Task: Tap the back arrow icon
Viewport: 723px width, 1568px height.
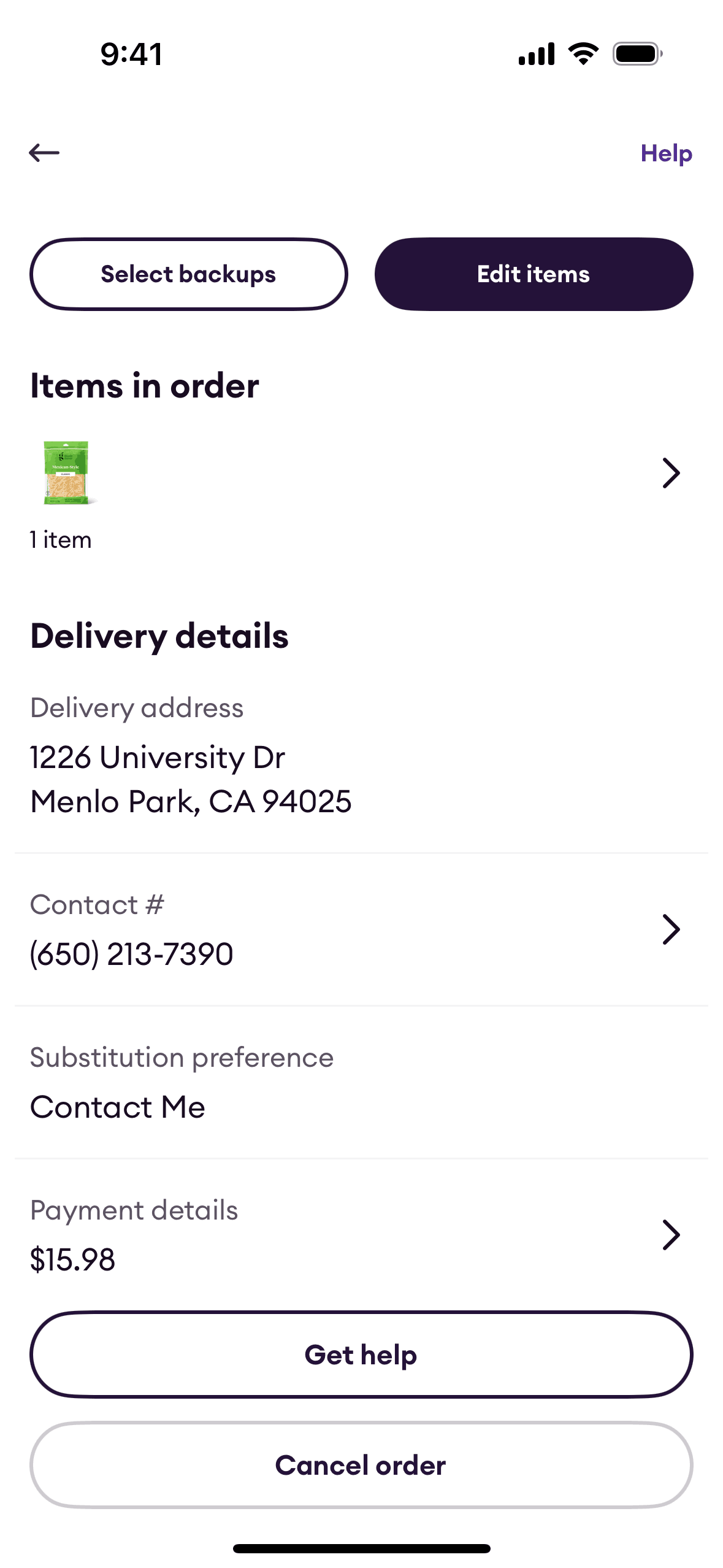Action: click(x=44, y=153)
